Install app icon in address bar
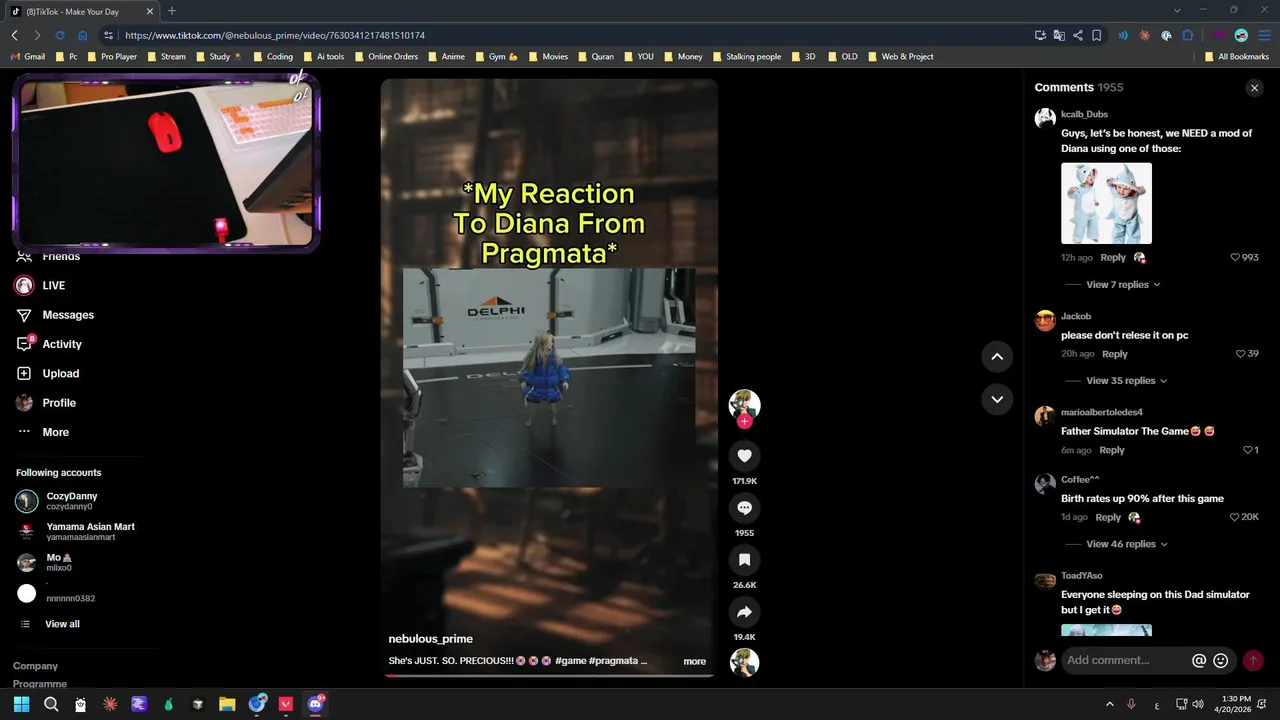Screen dimensions: 1280x720 coord(1041,35)
